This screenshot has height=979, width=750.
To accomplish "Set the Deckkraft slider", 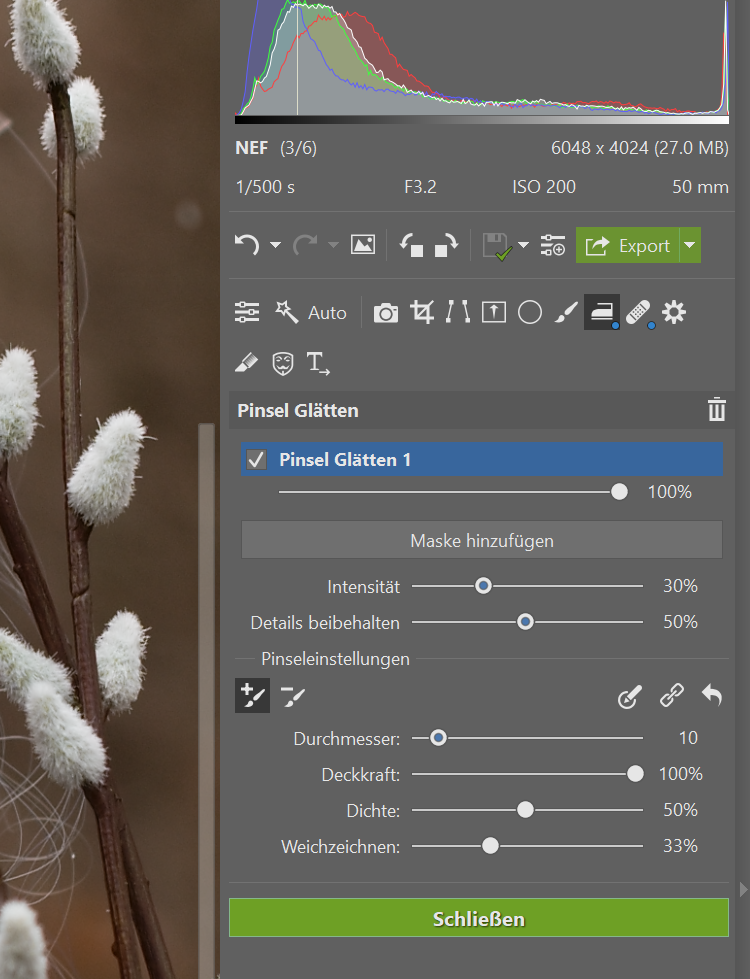I will [527, 774].
